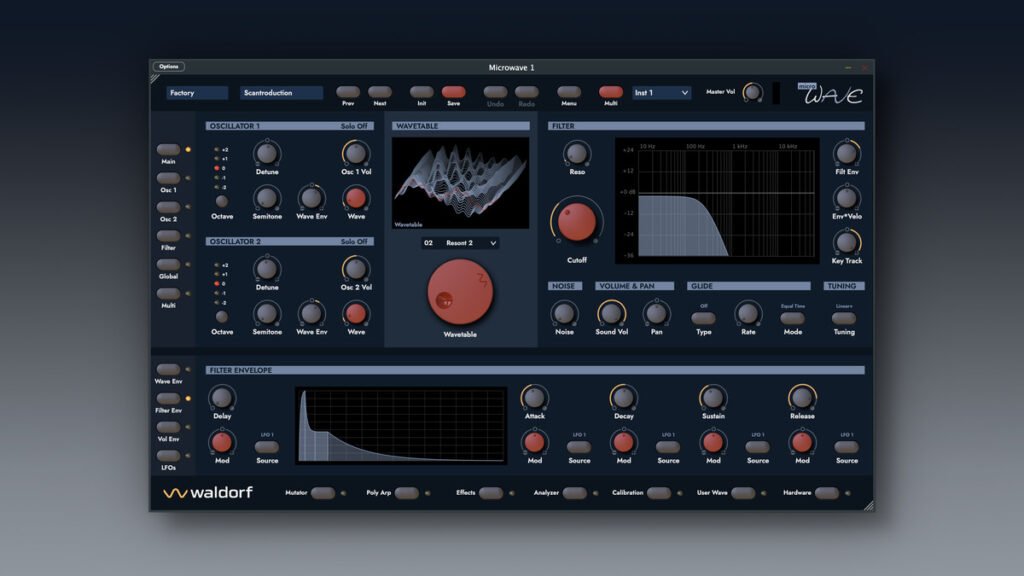Switch to the Global page
The width and height of the screenshot is (1024, 576).
168,264
